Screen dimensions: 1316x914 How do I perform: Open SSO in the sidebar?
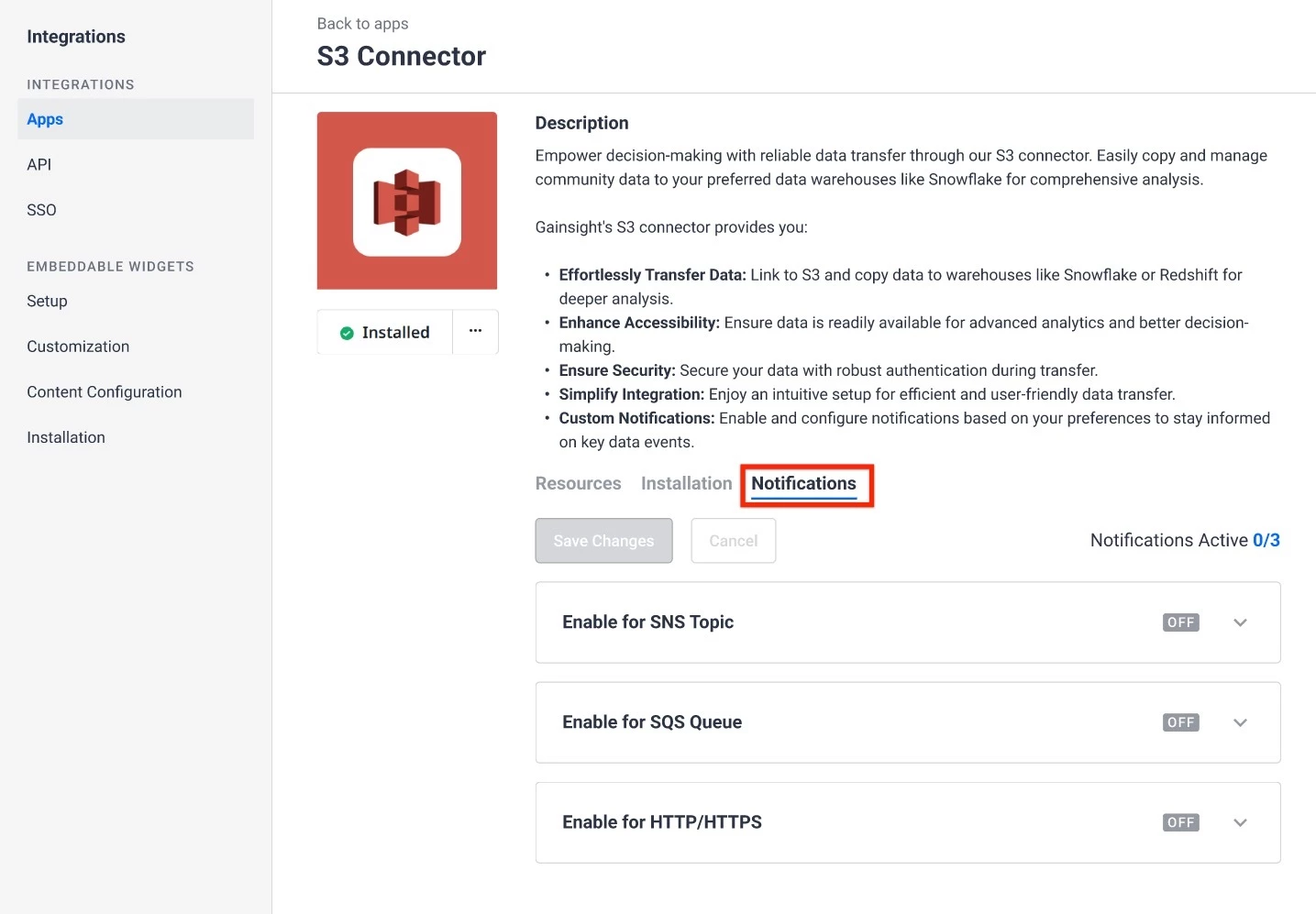41,210
